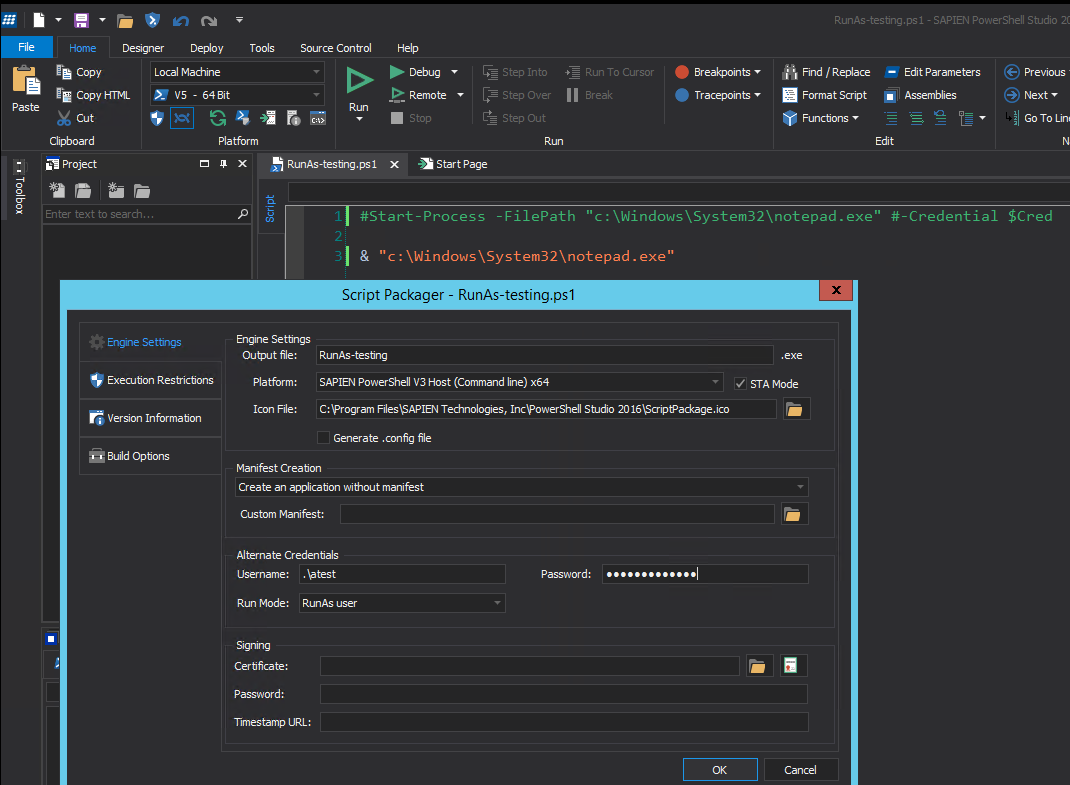This screenshot has height=785, width=1070.
Task: Open the Run Mode dropdown
Action: pyautogui.click(x=497, y=603)
